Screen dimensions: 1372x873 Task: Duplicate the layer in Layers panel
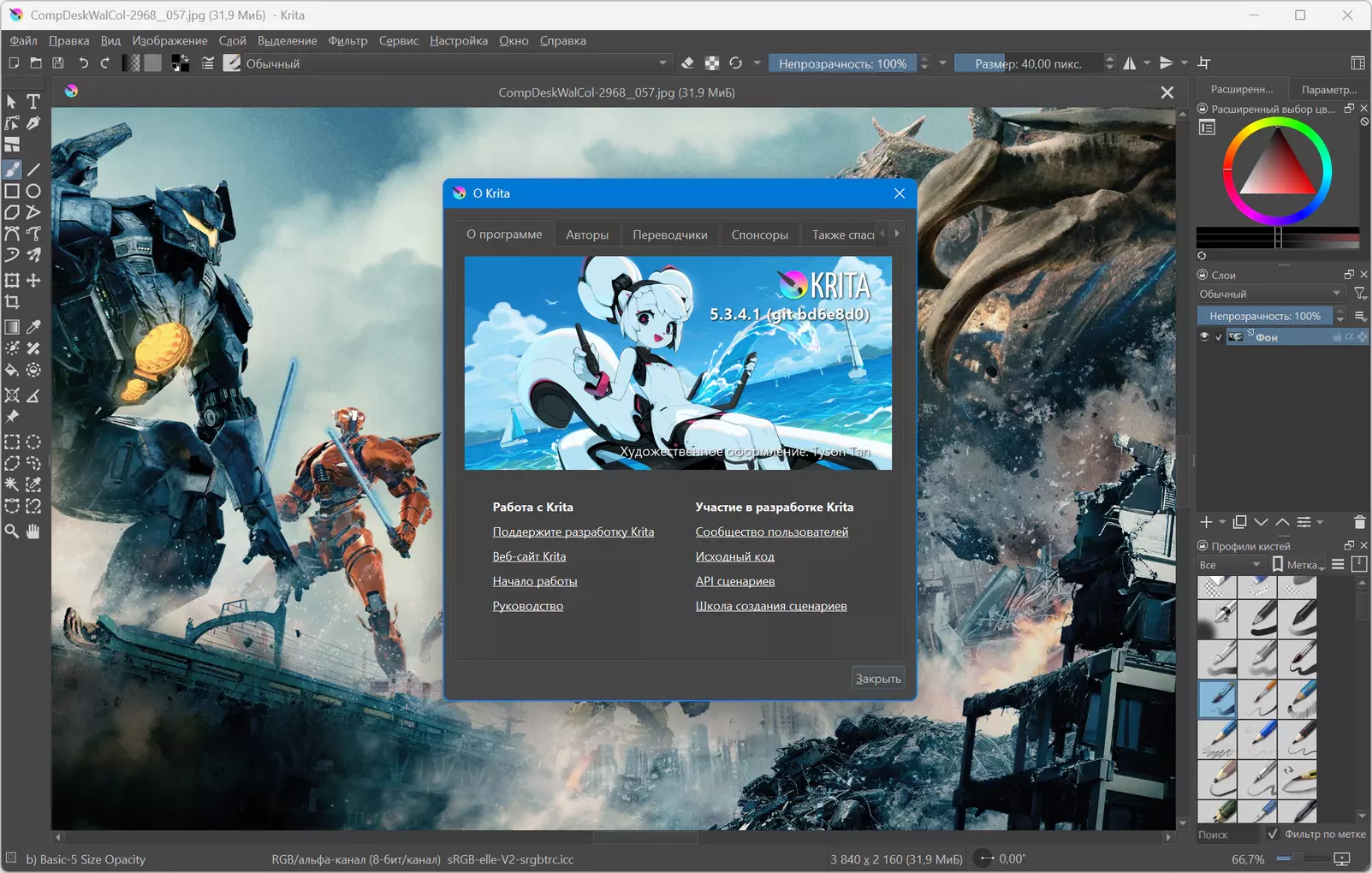[x=1239, y=522]
